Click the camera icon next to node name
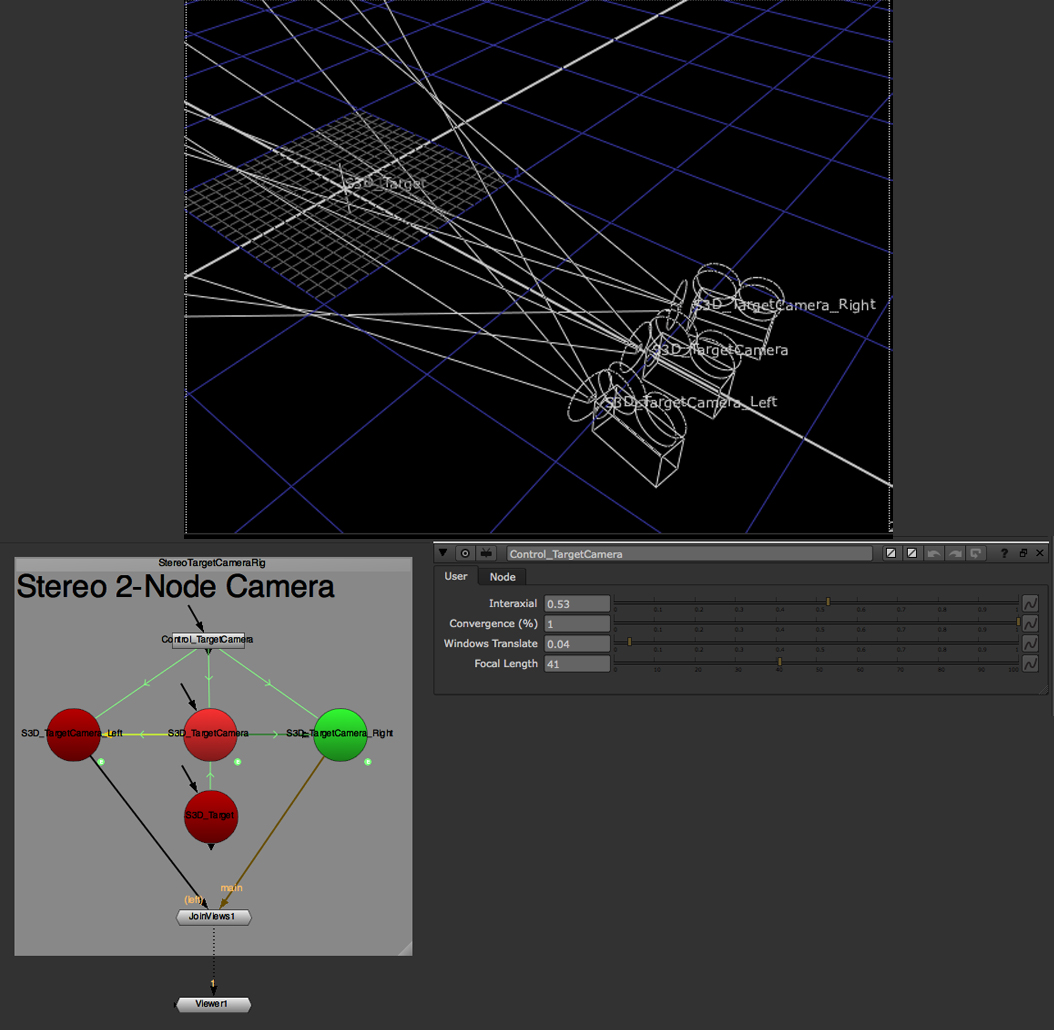 486,553
